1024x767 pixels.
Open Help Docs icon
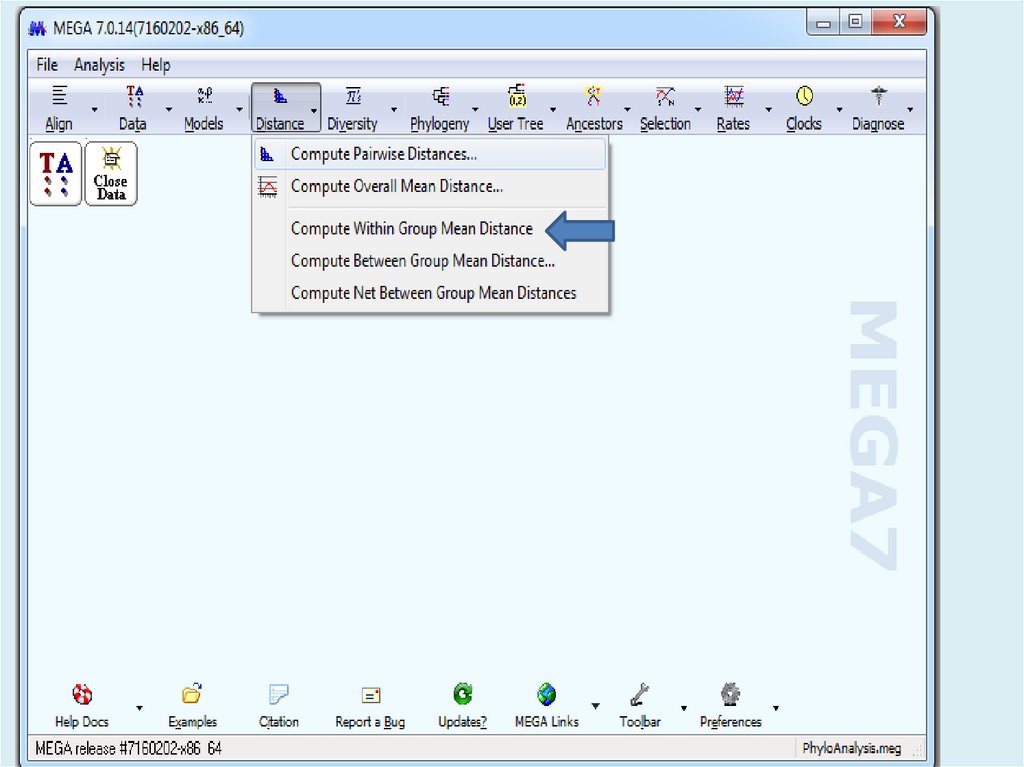pos(82,694)
